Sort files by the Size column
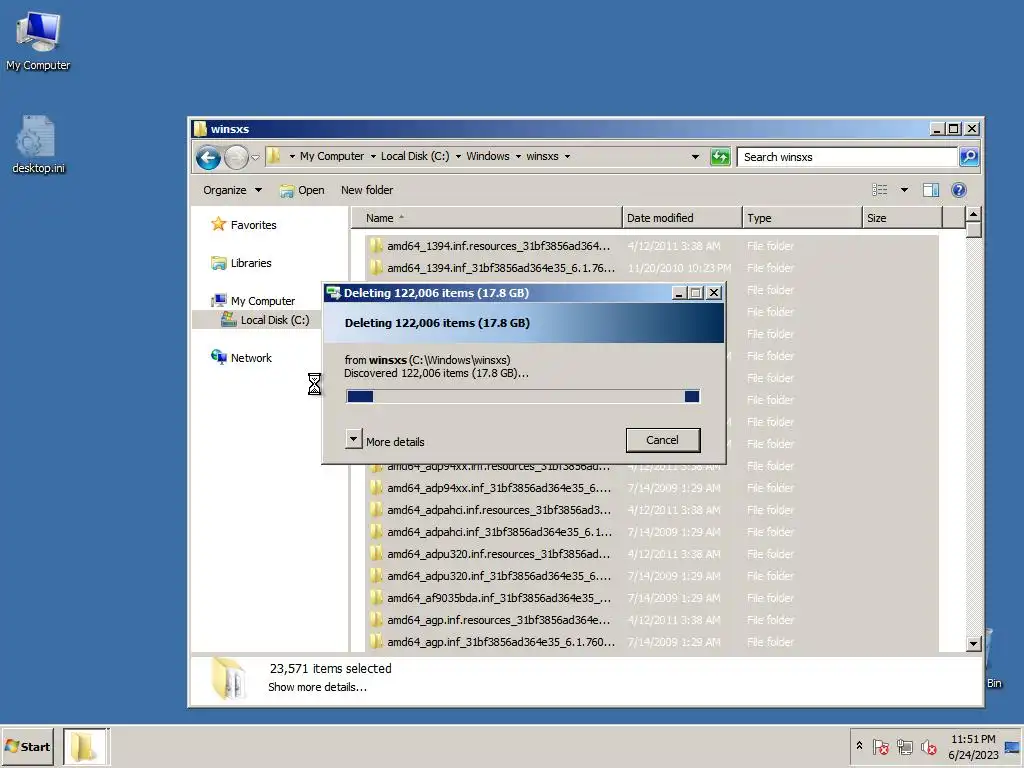This screenshot has width=1024, height=768. pyautogui.click(x=902, y=217)
